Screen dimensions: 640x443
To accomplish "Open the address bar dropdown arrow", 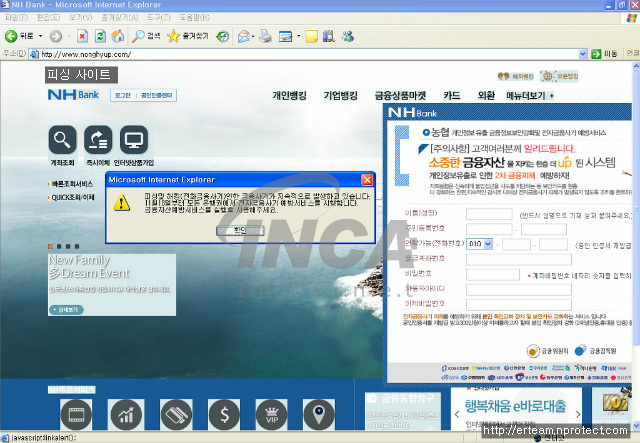I will click(583, 54).
